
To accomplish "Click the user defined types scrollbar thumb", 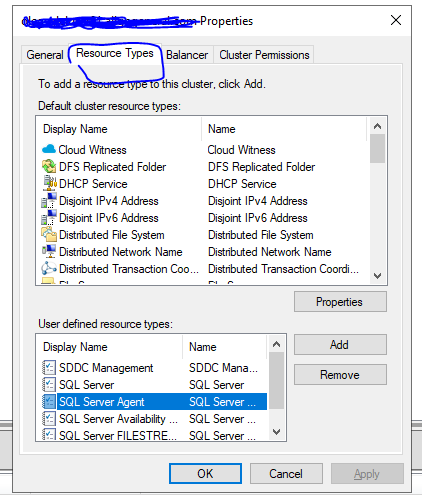I will (276, 380).
